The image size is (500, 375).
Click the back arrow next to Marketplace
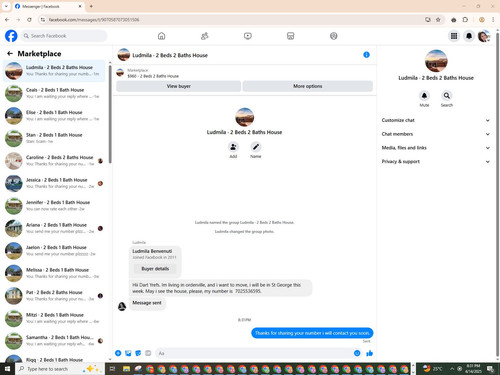(x=10, y=53)
